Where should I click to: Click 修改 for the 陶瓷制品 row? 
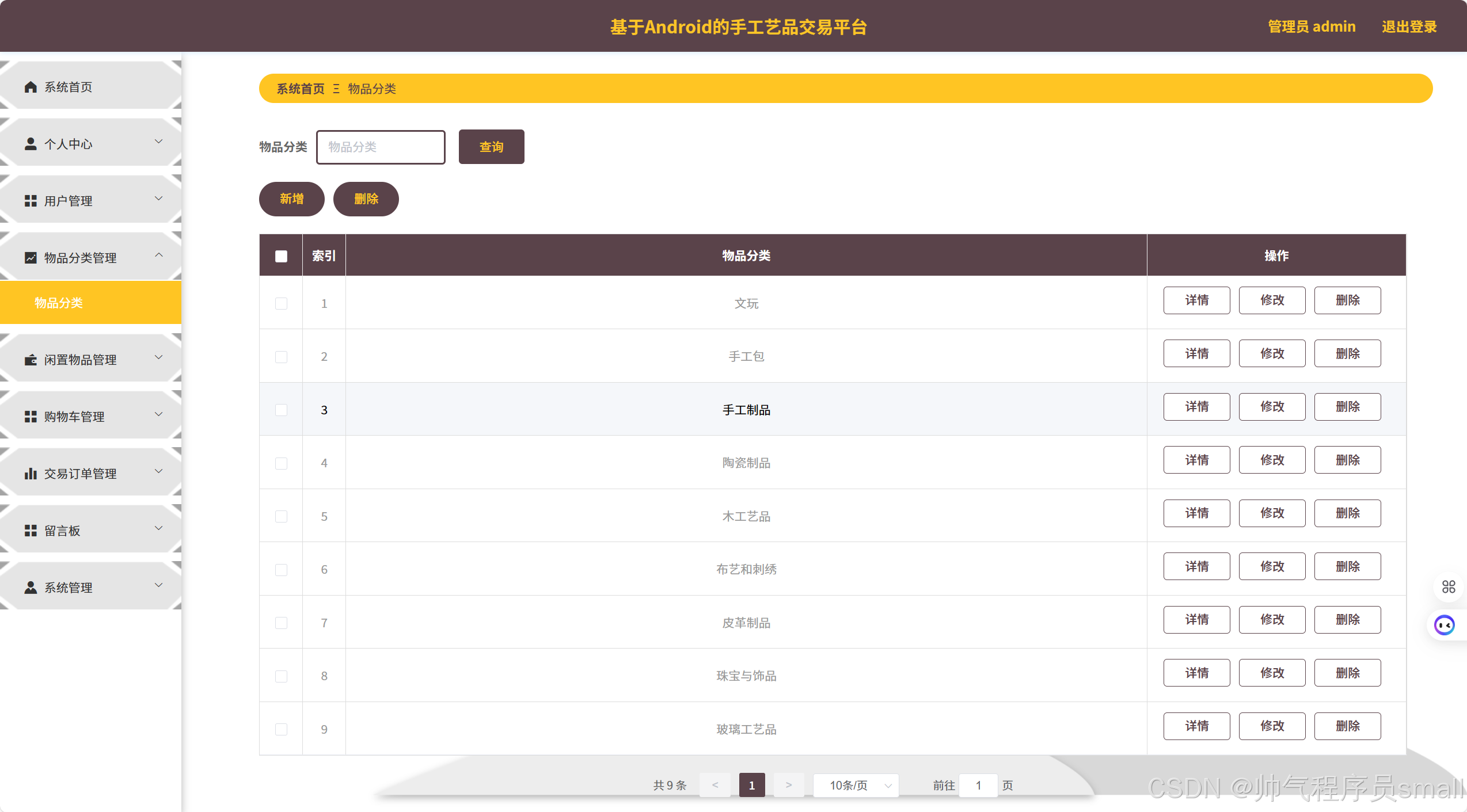click(1272, 460)
